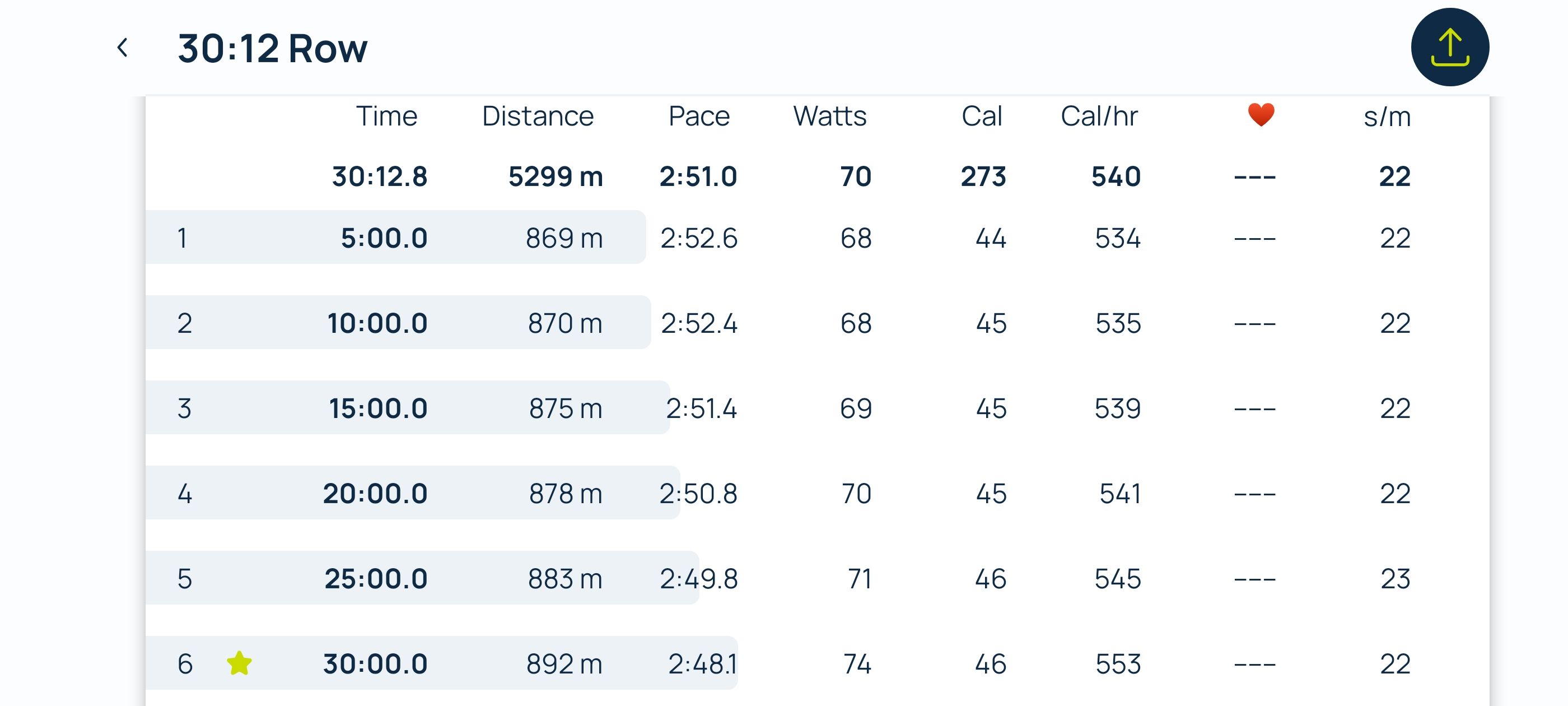Viewport: 1568px width, 706px height.
Task: Tap the share/upload workout icon
Action: (1449, 47)
